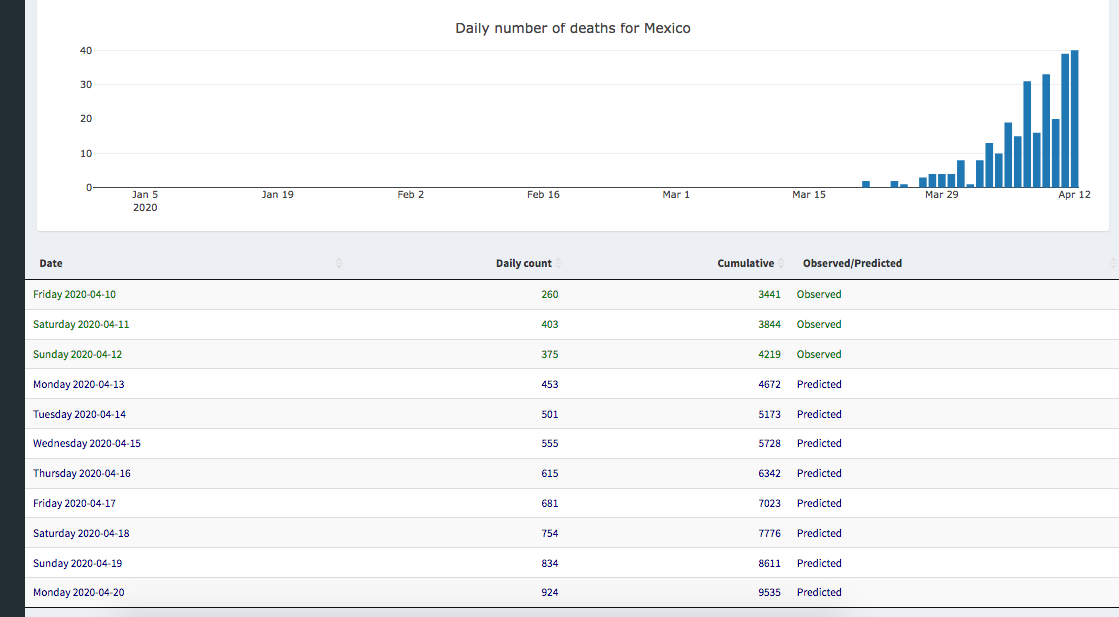
Task: Click the tallest bar at Apr 12
Action: 1075,120
